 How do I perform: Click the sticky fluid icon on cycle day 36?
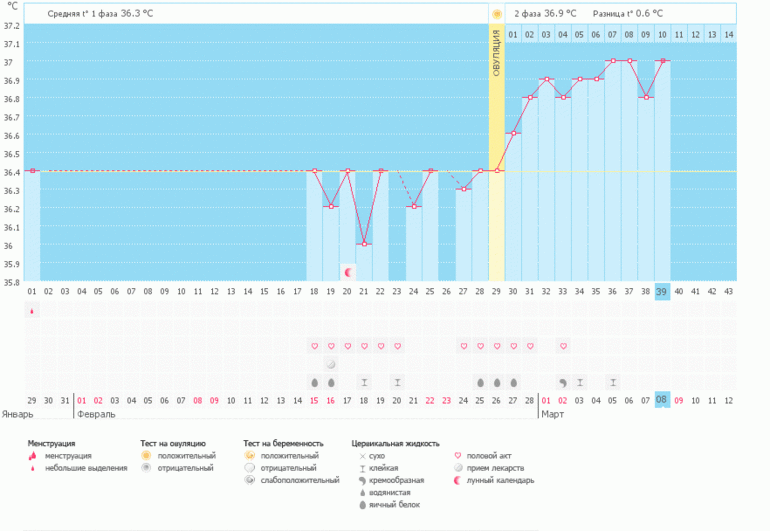click(613, 382)
